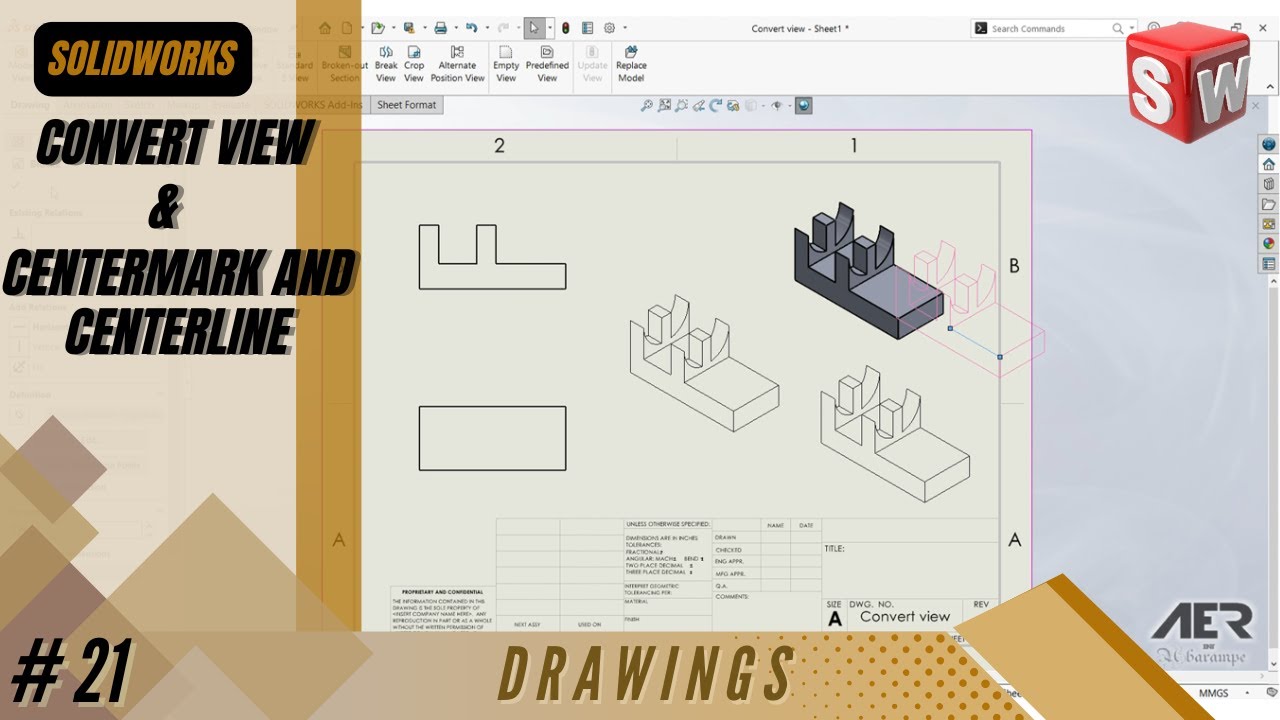Click Zoom to Fit in the heads-up toolbar

point(647,105)
